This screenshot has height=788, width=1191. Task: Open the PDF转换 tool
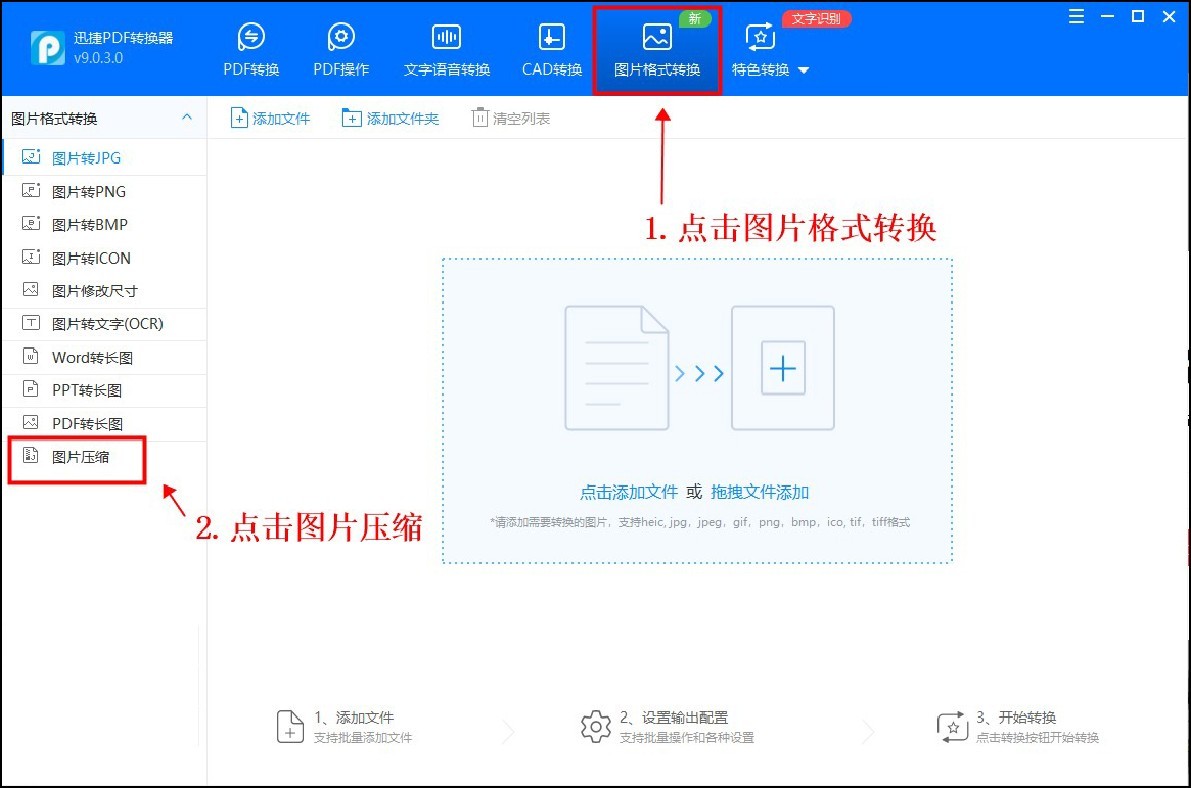click(x=251, y=47)
